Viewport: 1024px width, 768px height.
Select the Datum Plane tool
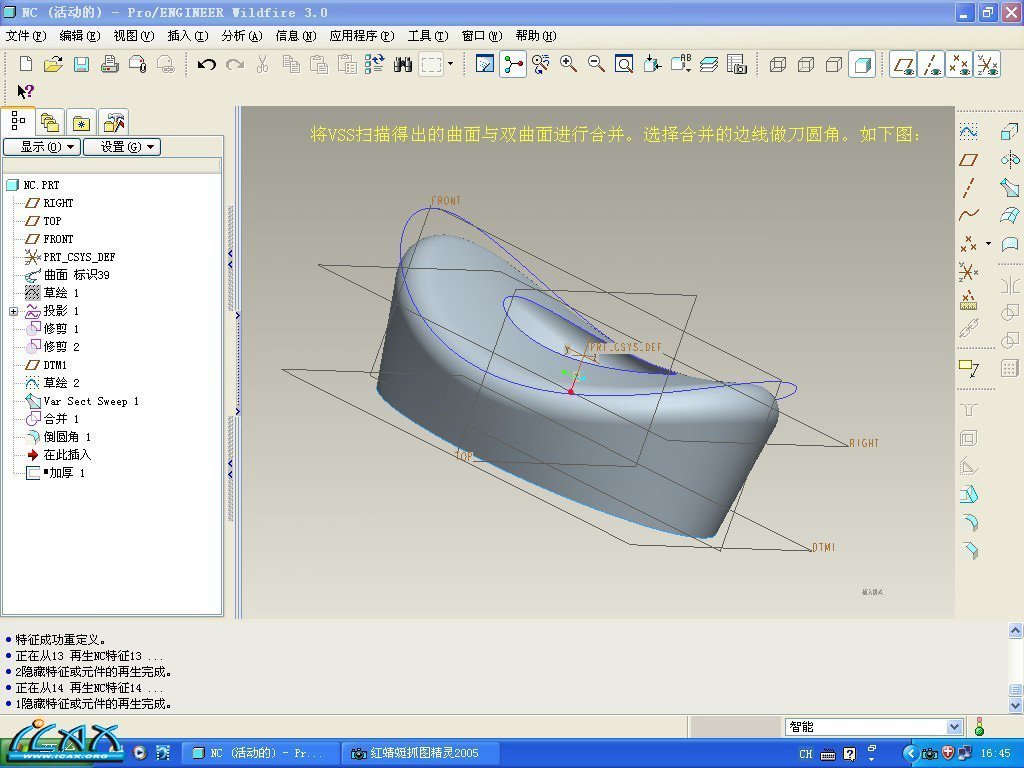968,160
